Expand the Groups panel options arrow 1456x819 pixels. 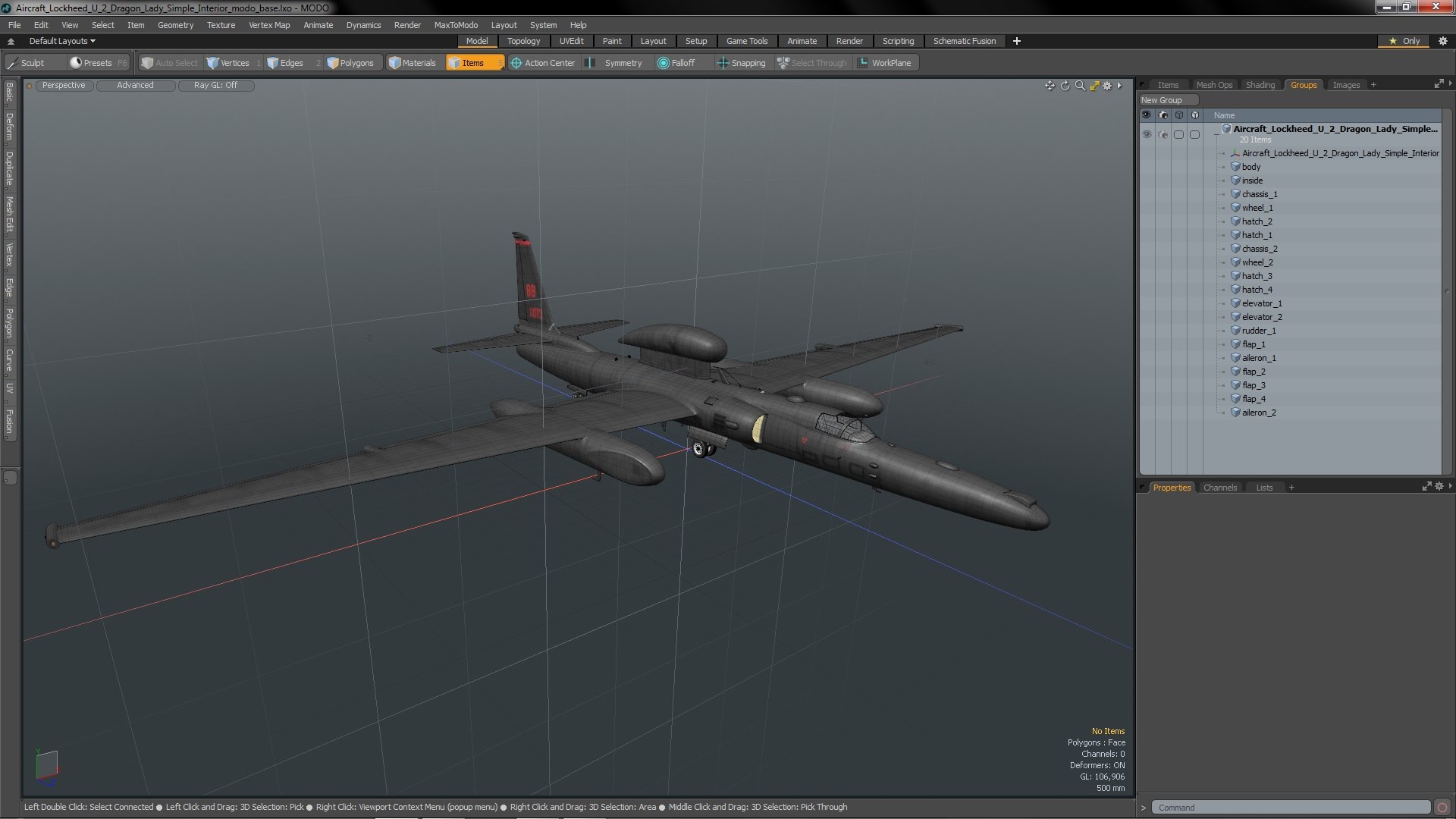pos(1450,84)
